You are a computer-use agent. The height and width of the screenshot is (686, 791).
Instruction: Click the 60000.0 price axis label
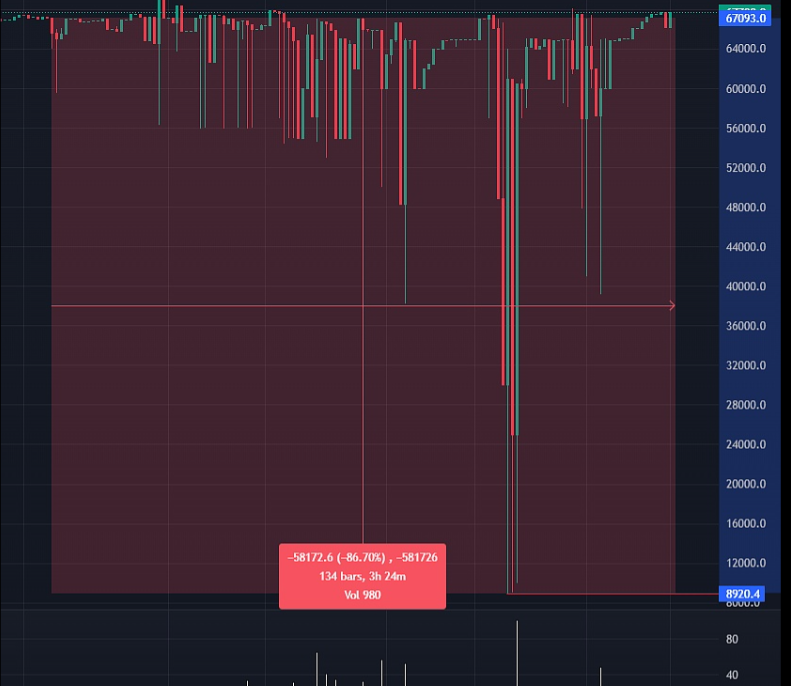pos(745,89)
